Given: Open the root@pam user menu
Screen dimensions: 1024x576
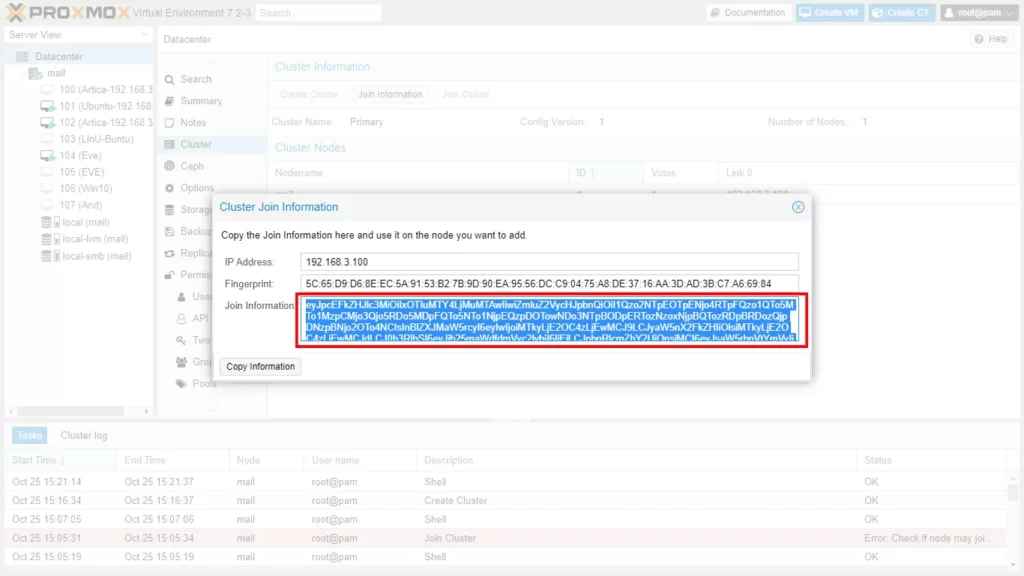Looking at the screenshot, I should coord(980,13).
